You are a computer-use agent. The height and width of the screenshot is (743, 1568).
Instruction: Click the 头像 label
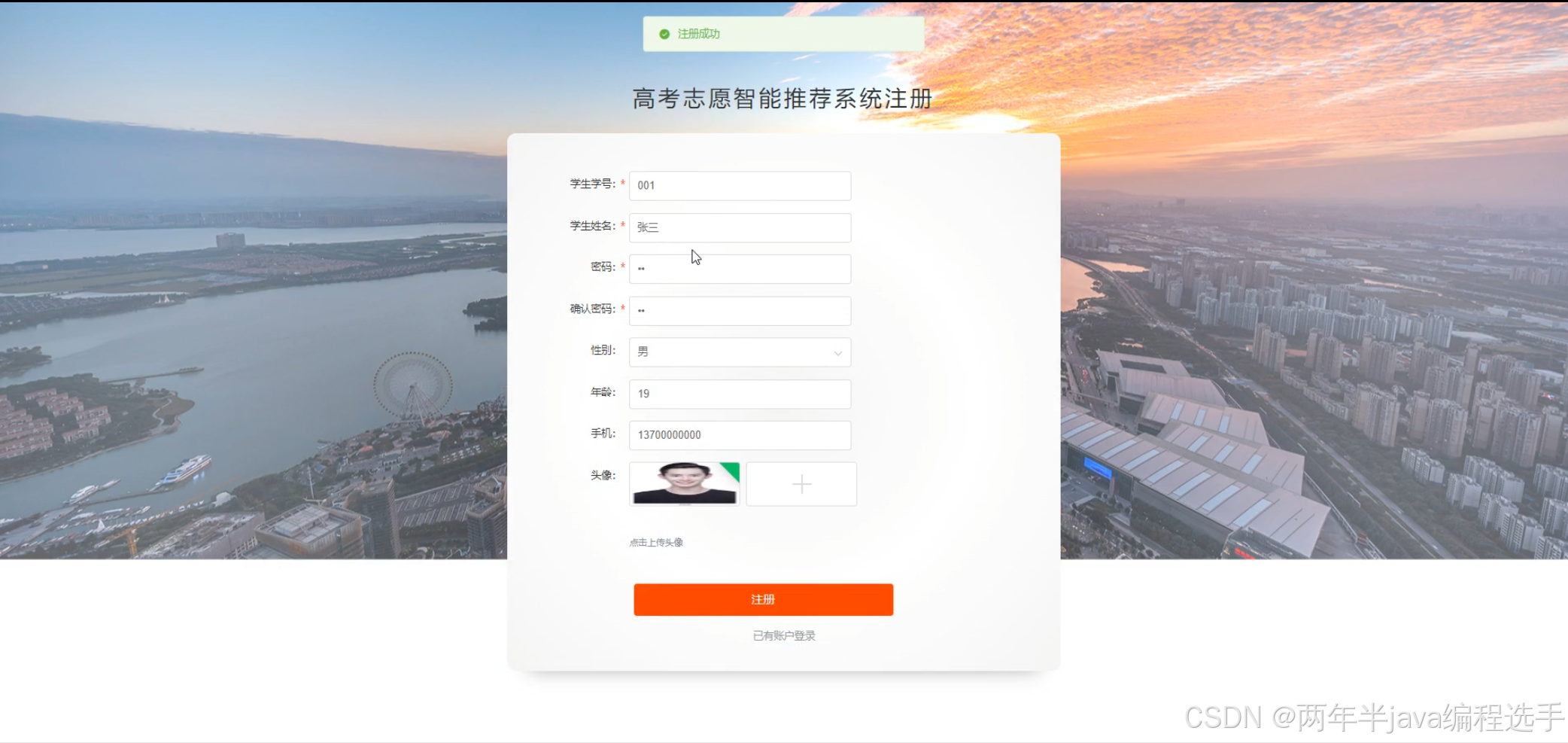[x=603, y=475]
